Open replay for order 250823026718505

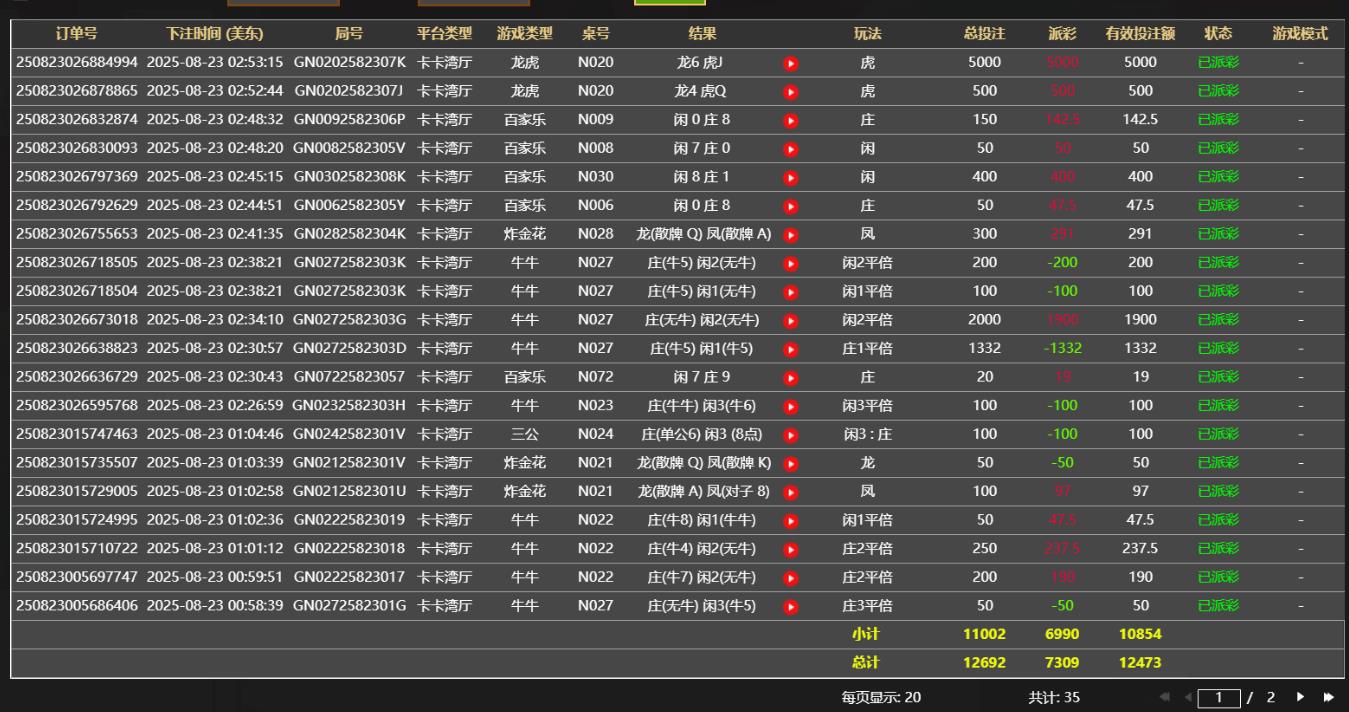[791, 264]
